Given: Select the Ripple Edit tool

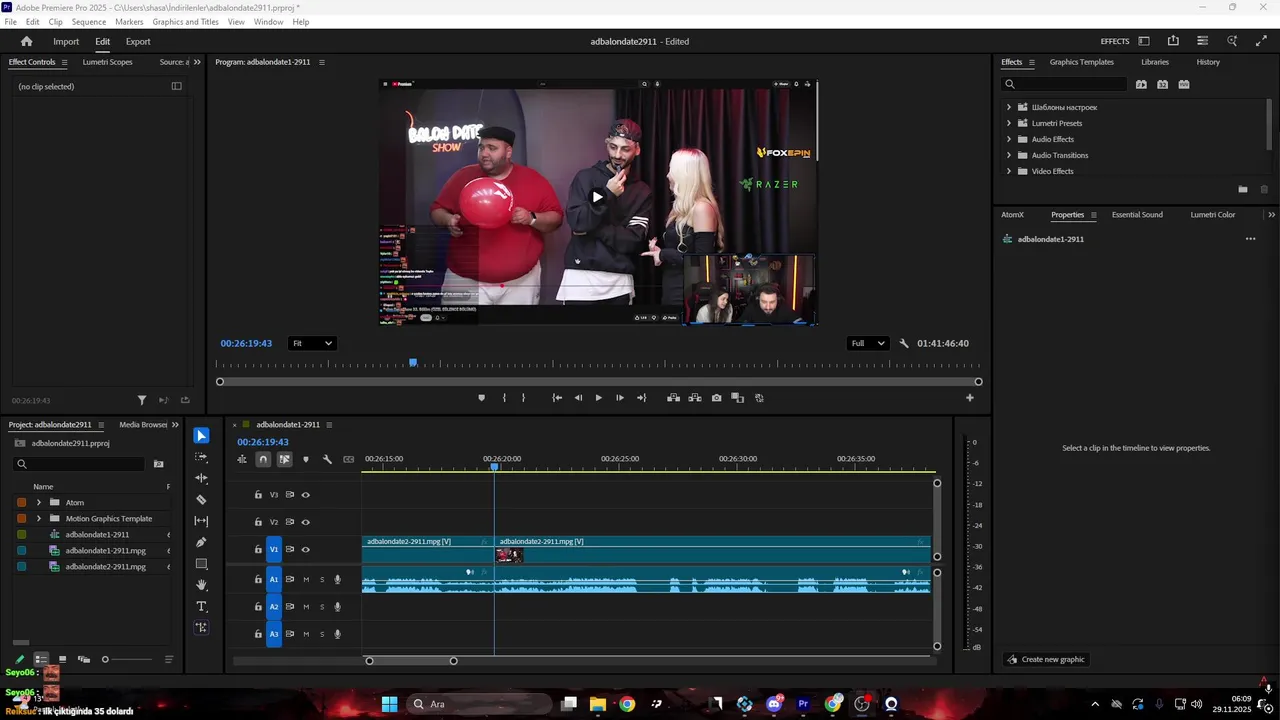Looking at the screenshot, I should 201,478.
